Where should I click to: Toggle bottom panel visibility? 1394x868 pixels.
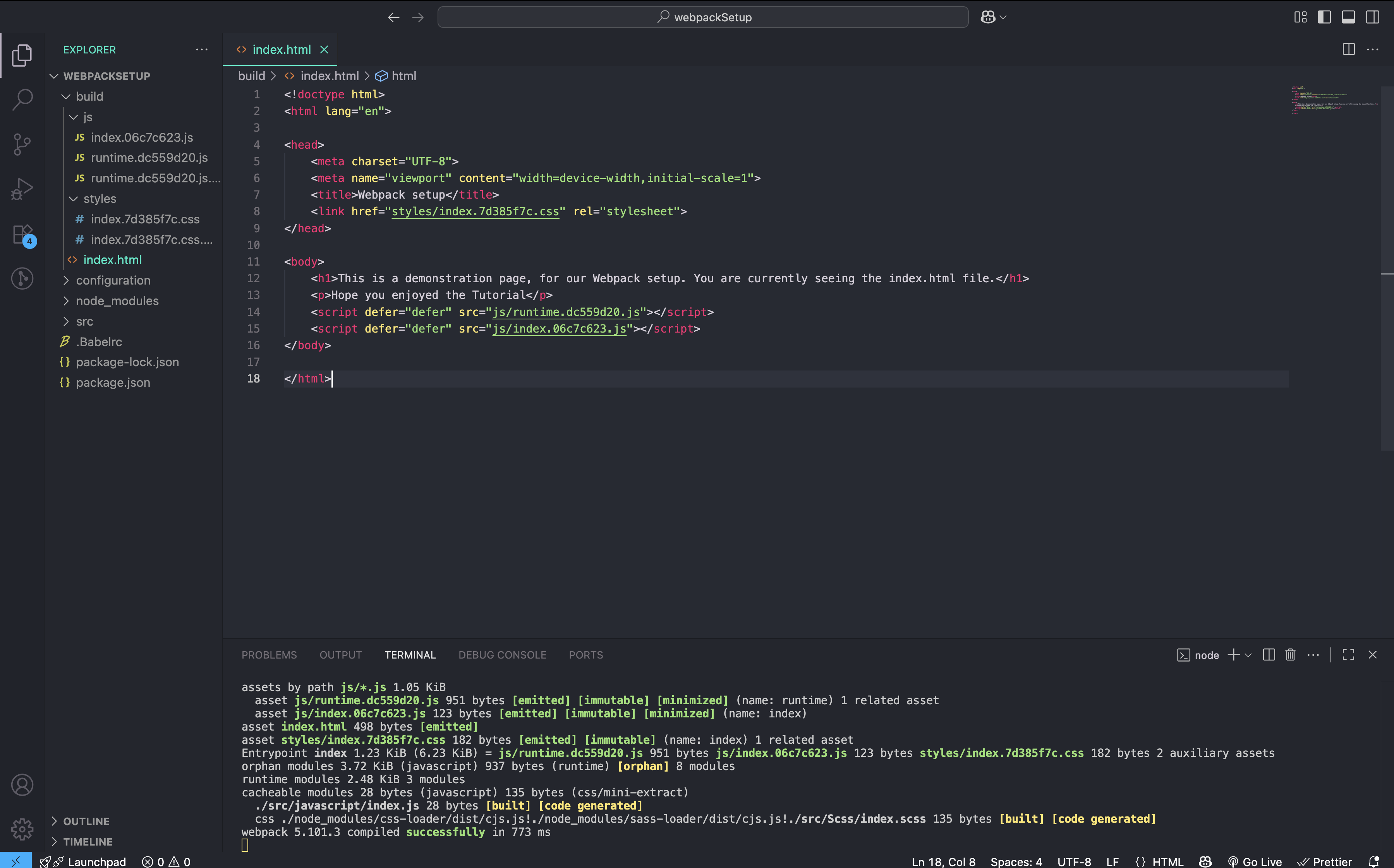tap(1348, 17)
